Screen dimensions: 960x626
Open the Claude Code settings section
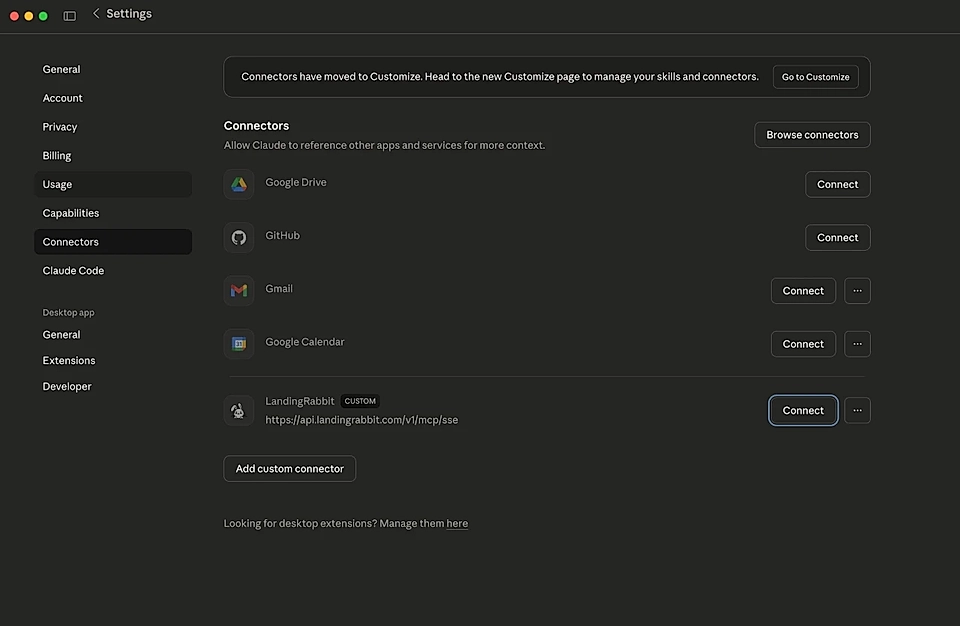tap(73, 270)
